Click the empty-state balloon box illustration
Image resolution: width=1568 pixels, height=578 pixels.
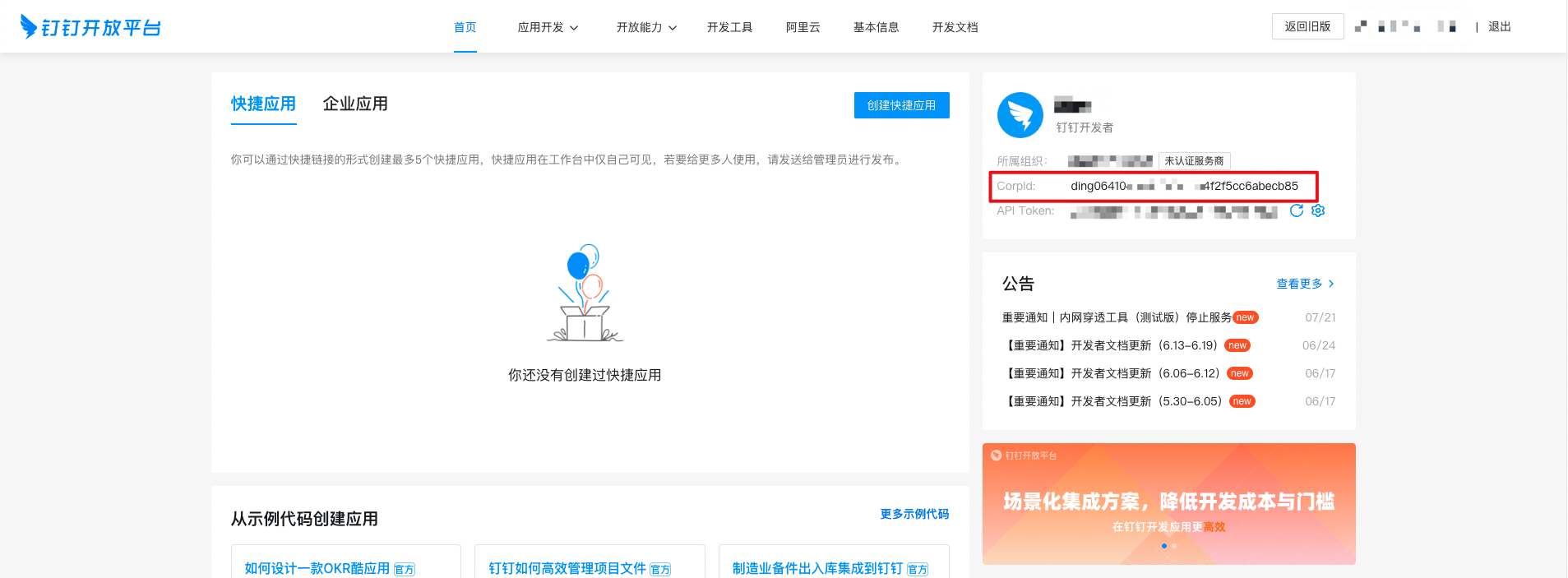click(x=585, y=293)
